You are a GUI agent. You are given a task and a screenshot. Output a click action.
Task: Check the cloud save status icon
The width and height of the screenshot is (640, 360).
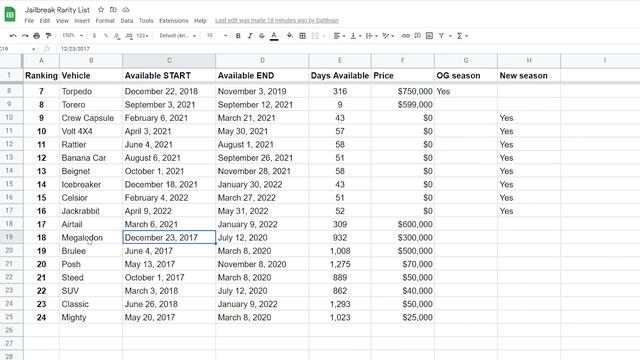(x=126, y=9)
